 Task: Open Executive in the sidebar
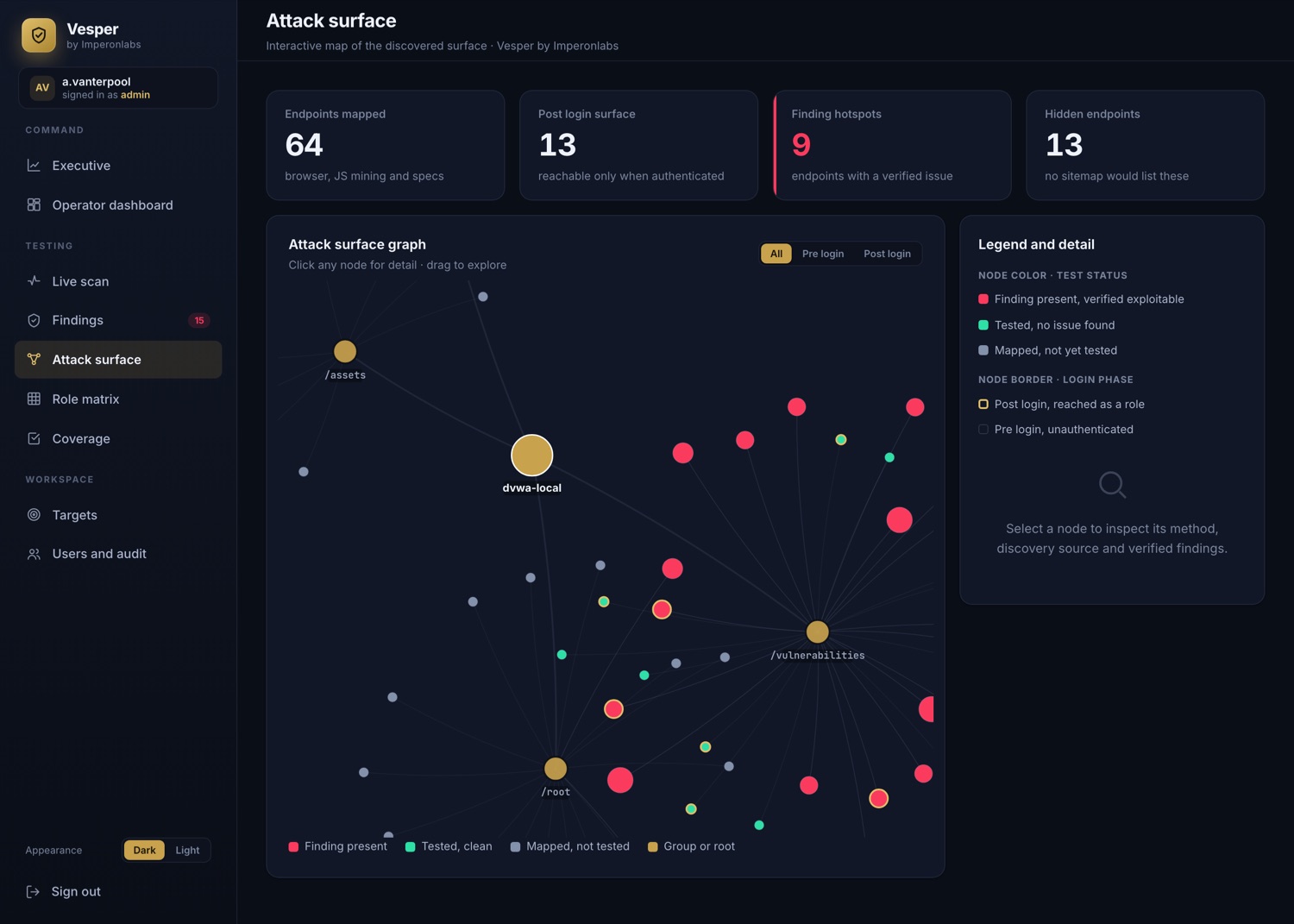tap(118, 166)
